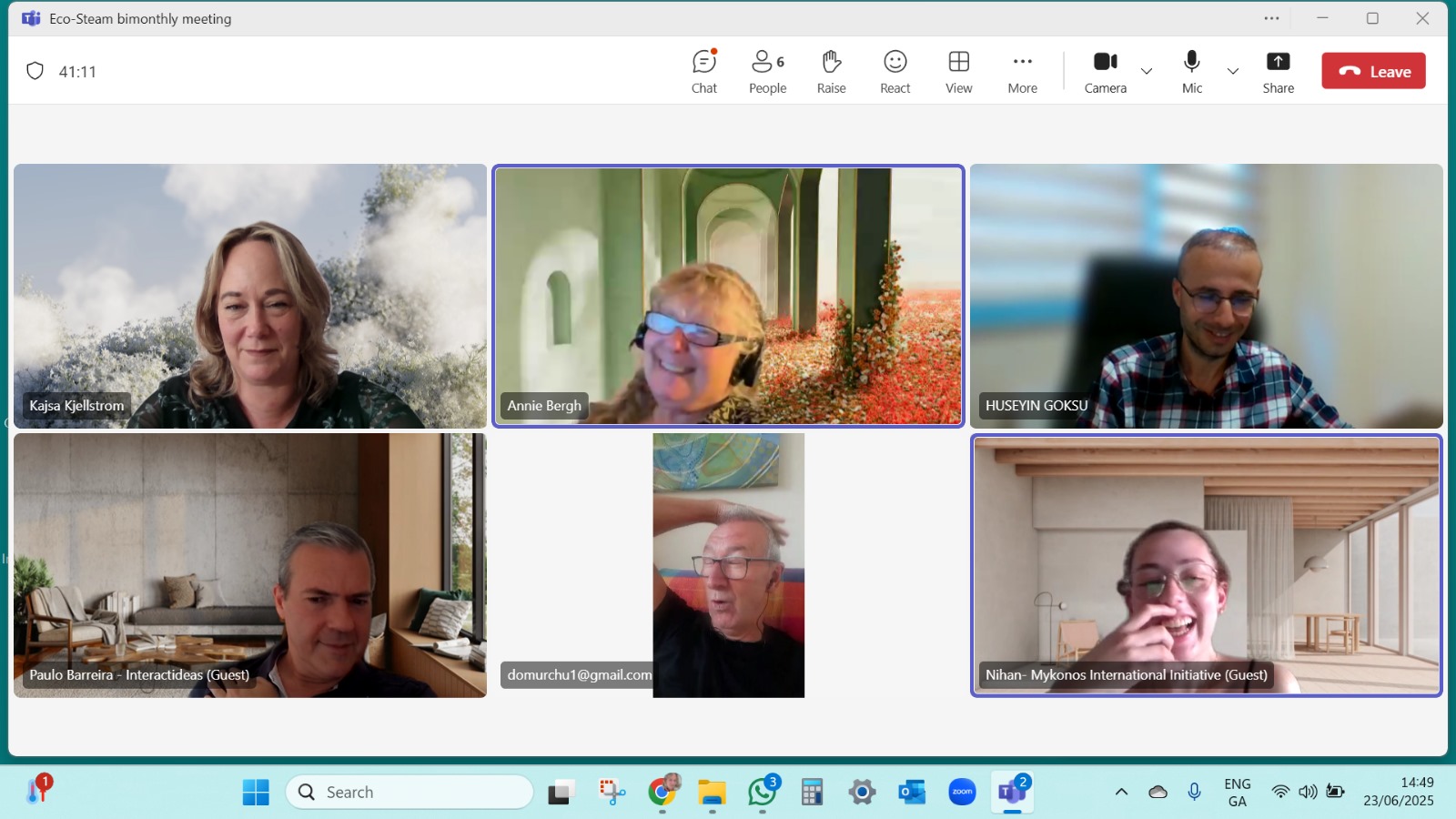Open the More actions menu
The height and width of the screenshot is (819, 1456).
coord(1022,72)
